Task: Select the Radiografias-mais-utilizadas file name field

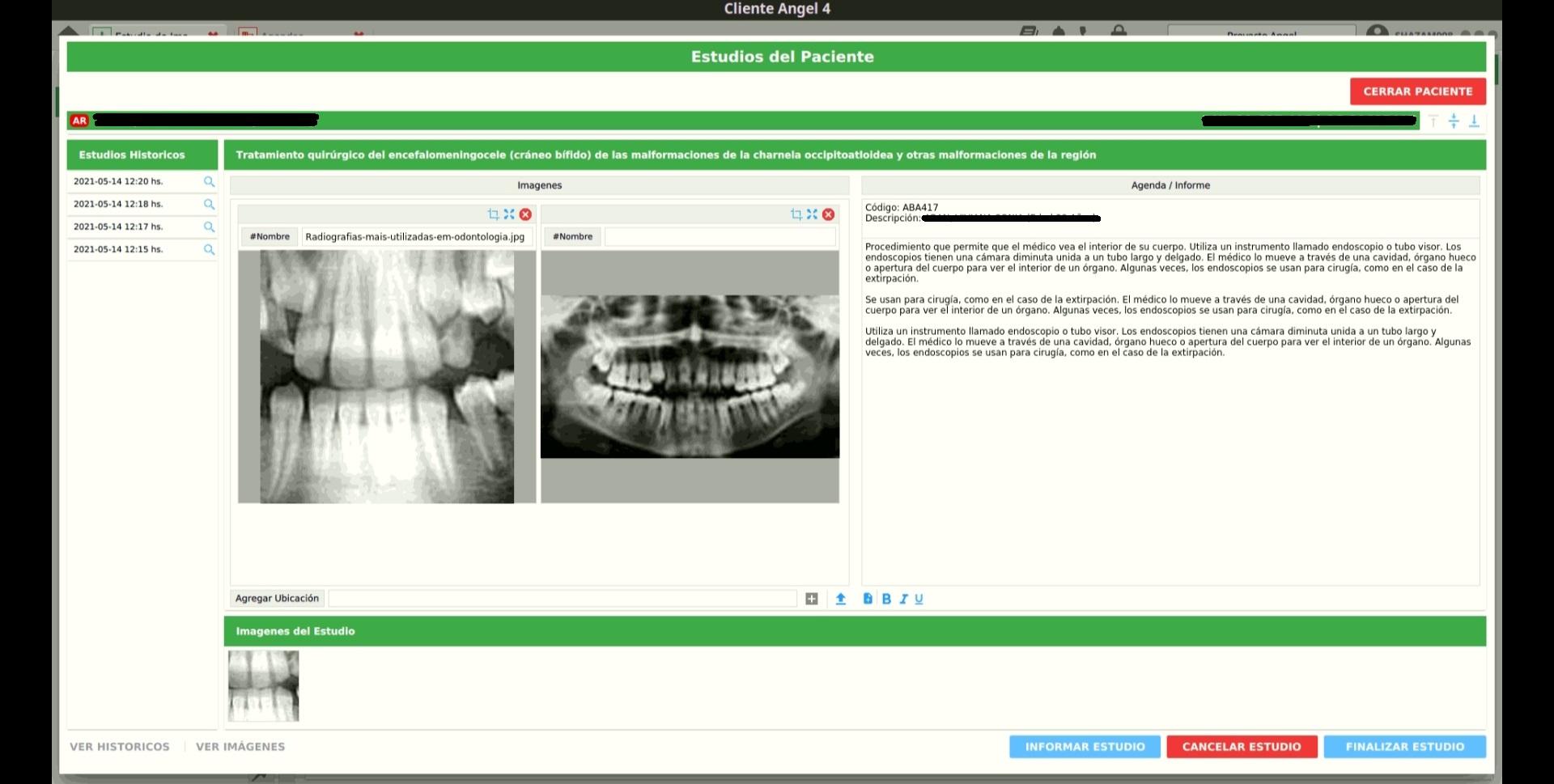Action: [x=417, y=237]
